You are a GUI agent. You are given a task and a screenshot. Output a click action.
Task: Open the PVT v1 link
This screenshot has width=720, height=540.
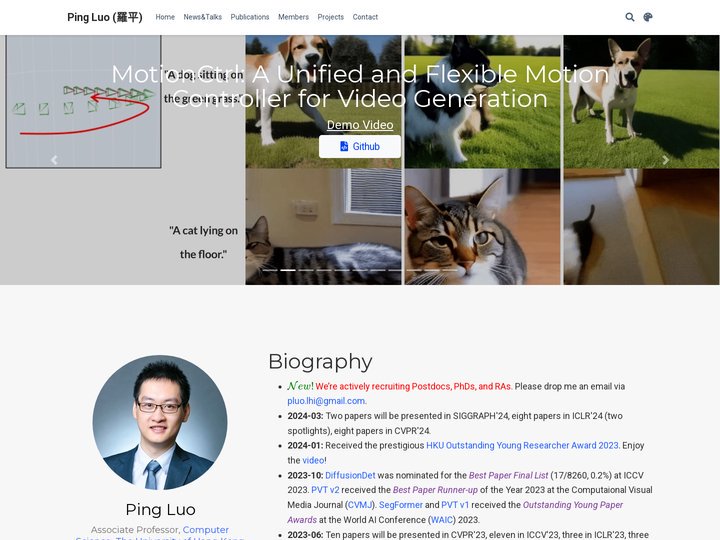[455, 505]
